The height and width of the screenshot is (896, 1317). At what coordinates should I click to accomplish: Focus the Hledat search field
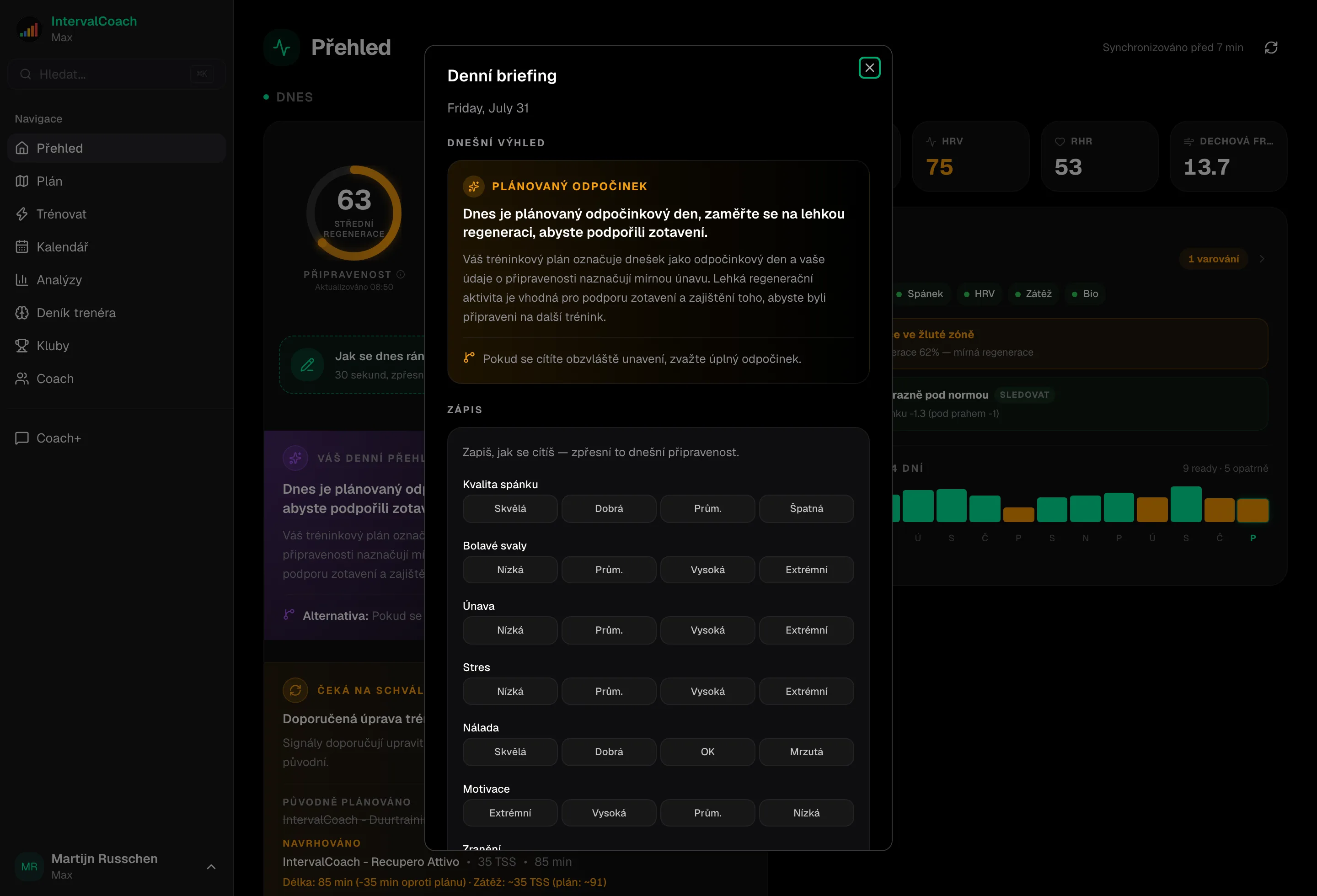(x=117, y=74)
